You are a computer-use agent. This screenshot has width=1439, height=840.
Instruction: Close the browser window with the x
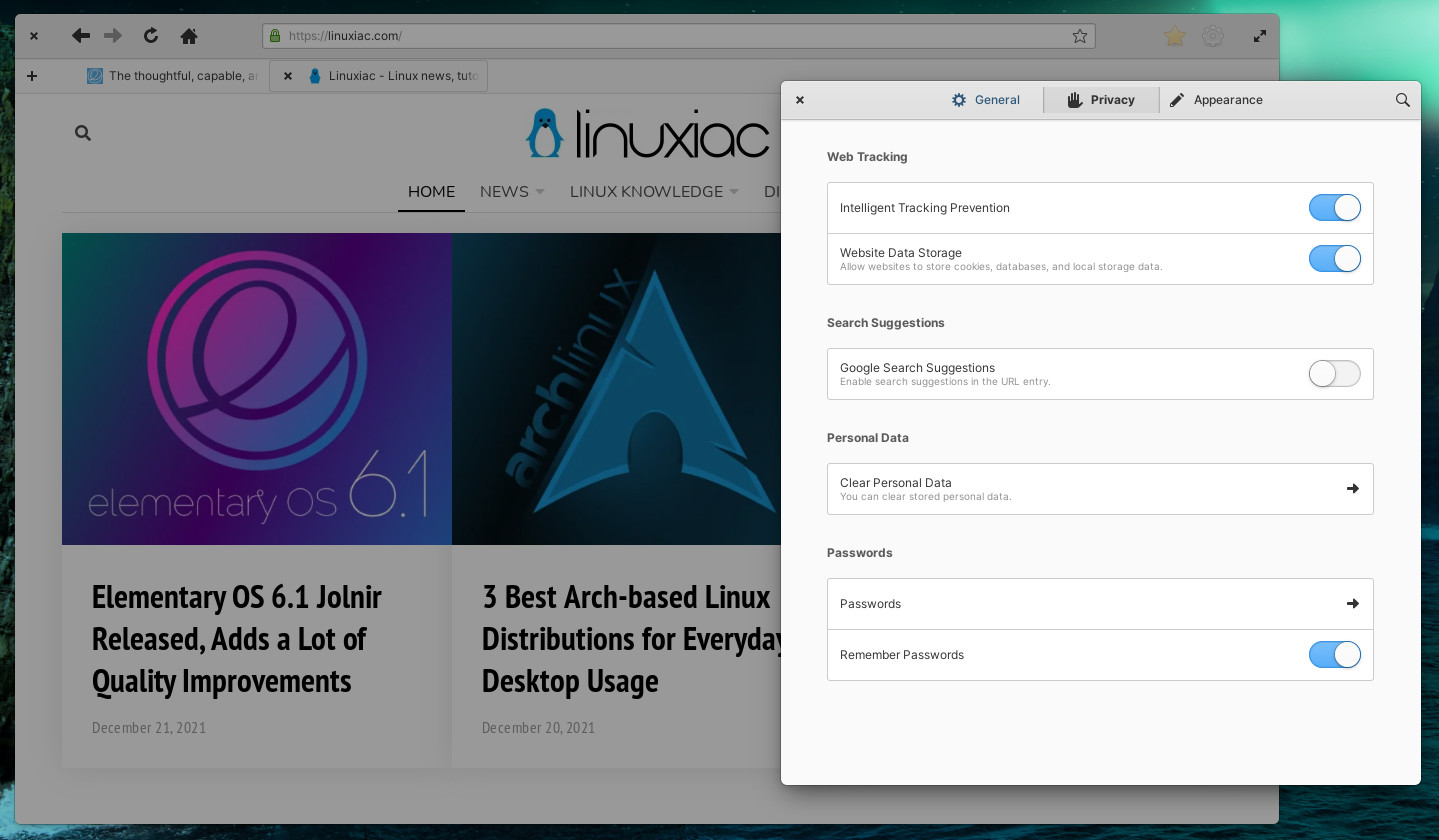click(33, 36)
